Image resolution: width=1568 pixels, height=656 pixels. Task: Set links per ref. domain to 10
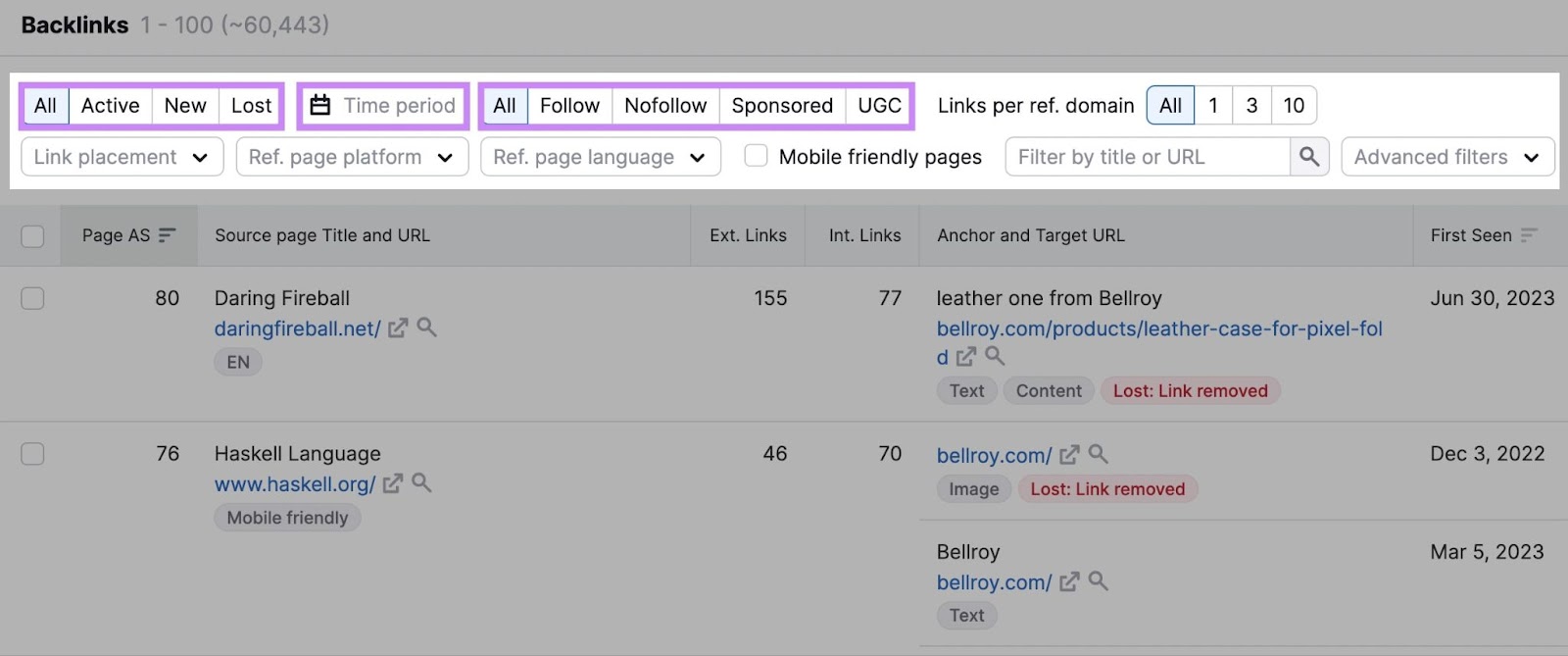click(1294, 106)
